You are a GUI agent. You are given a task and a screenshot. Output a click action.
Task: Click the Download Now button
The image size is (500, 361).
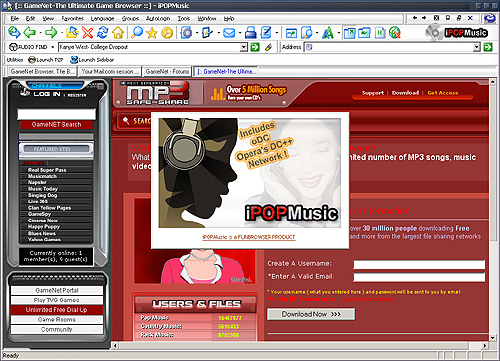(311, 314)
